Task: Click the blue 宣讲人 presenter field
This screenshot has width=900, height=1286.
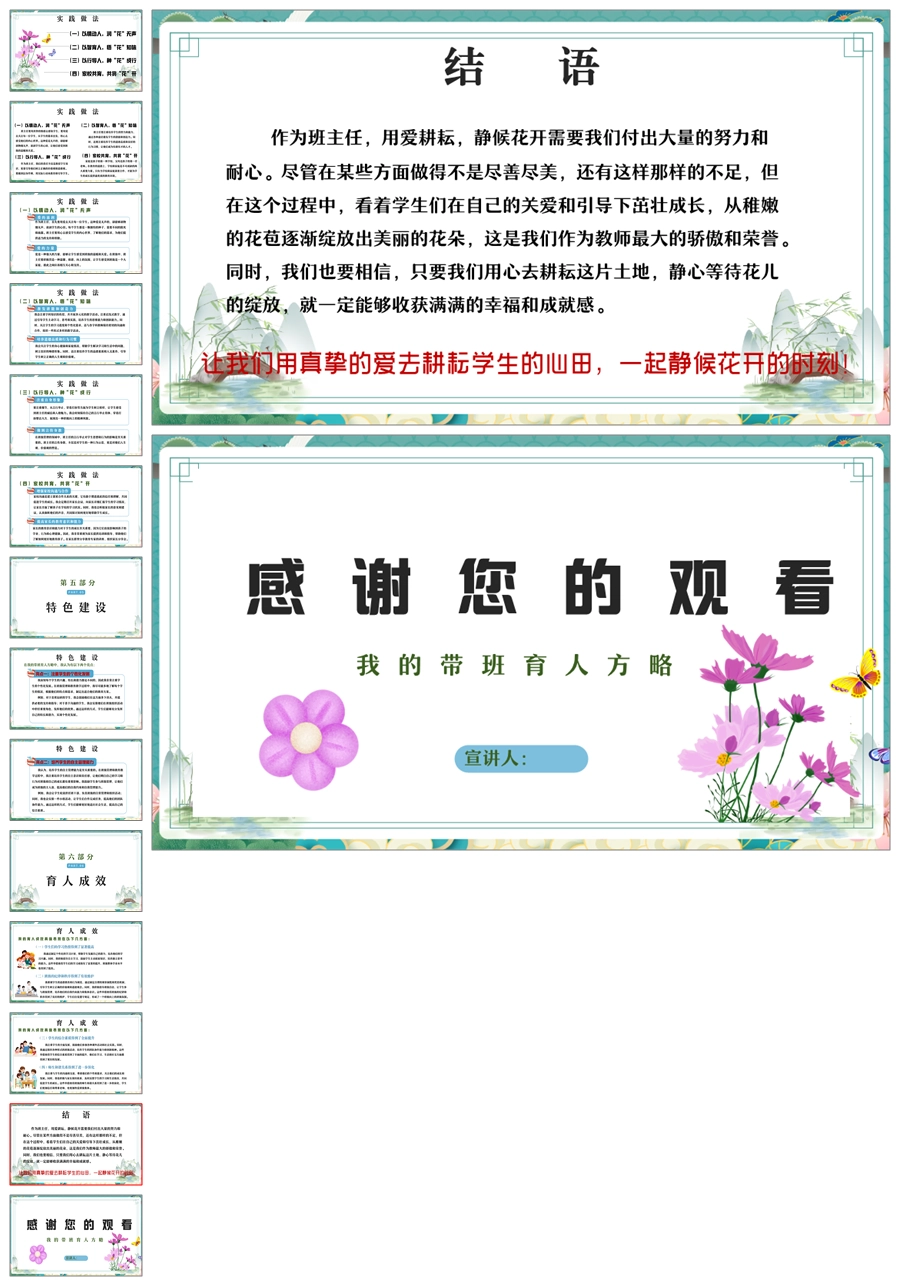Action: pyautogui.click(x=521, y=759)
